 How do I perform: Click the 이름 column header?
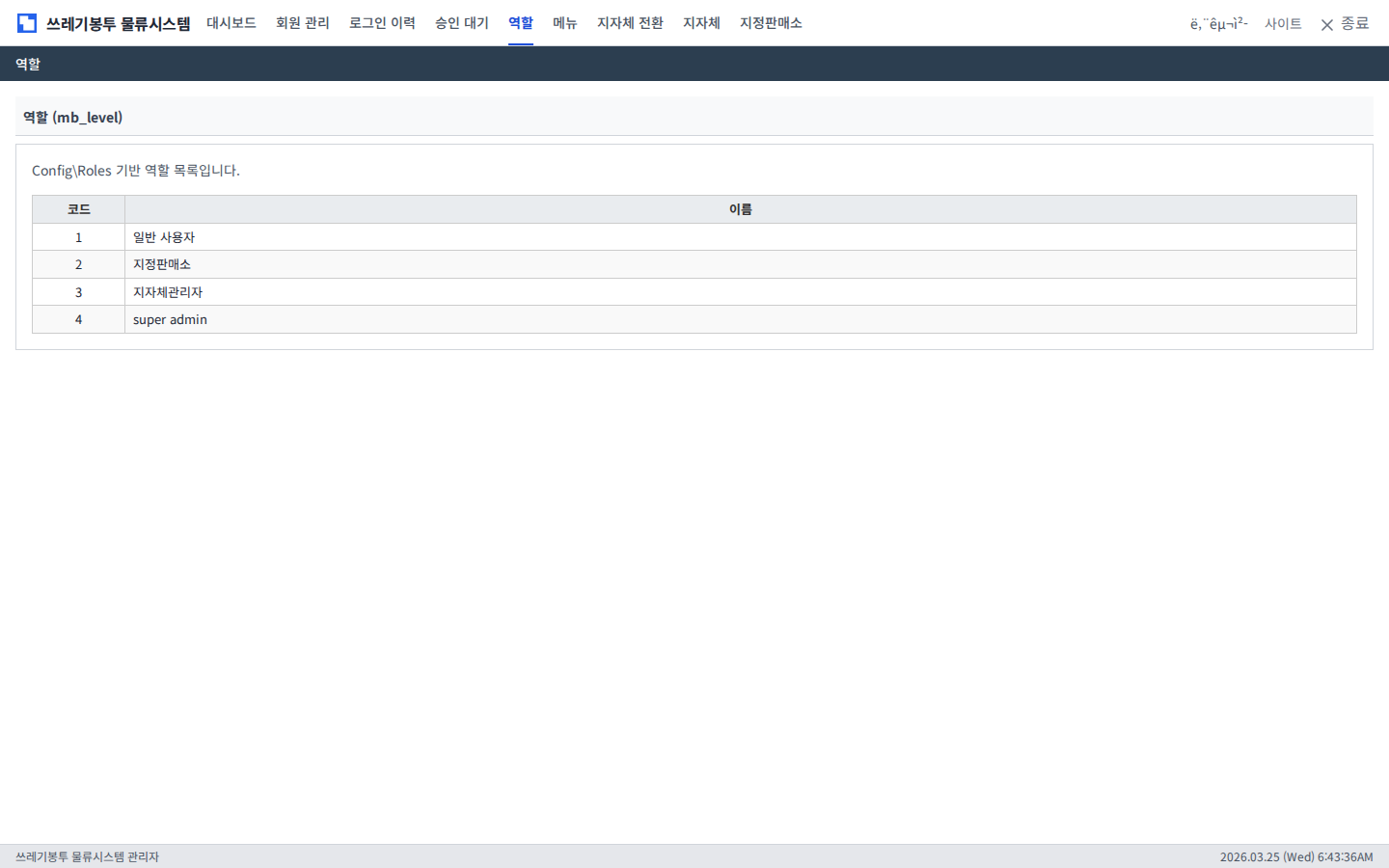740,209
